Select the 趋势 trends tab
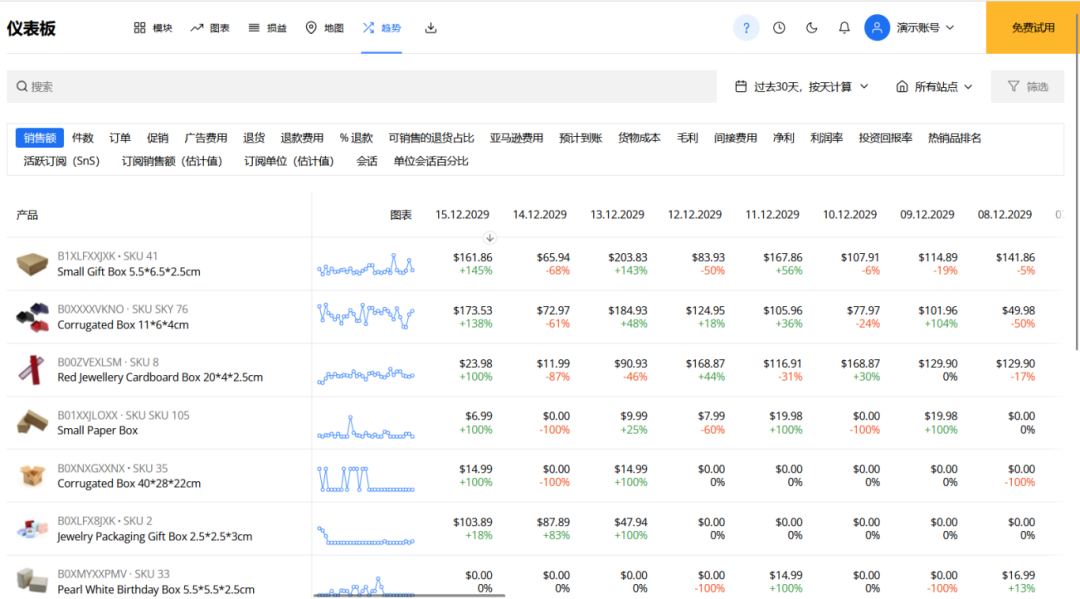The image size is (1080, 599). click(x=382, y=28)
